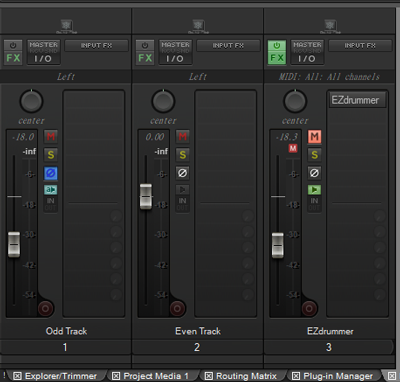Toggle phase invert on Odd Track
This screenshot has height=382, width=400.
click(51, 173)
